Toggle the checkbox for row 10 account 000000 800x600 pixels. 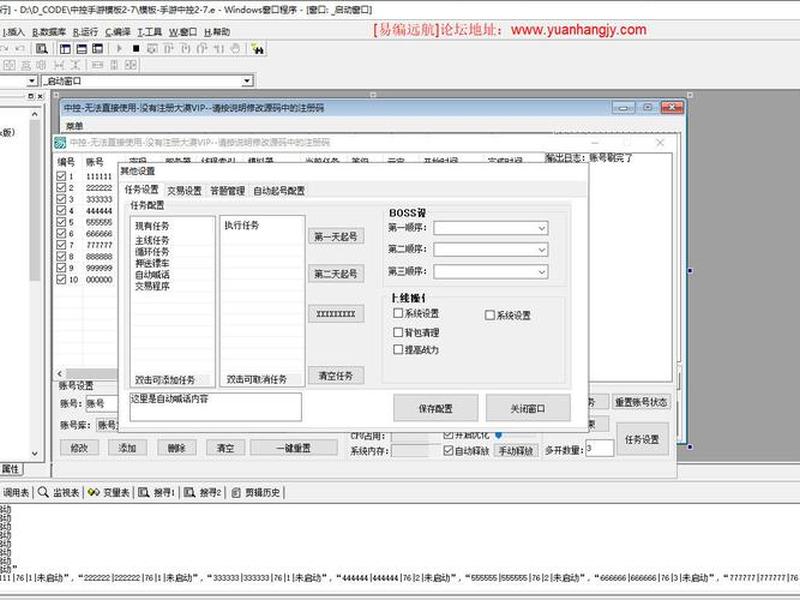pyautogui.click(x=61, y=280)
